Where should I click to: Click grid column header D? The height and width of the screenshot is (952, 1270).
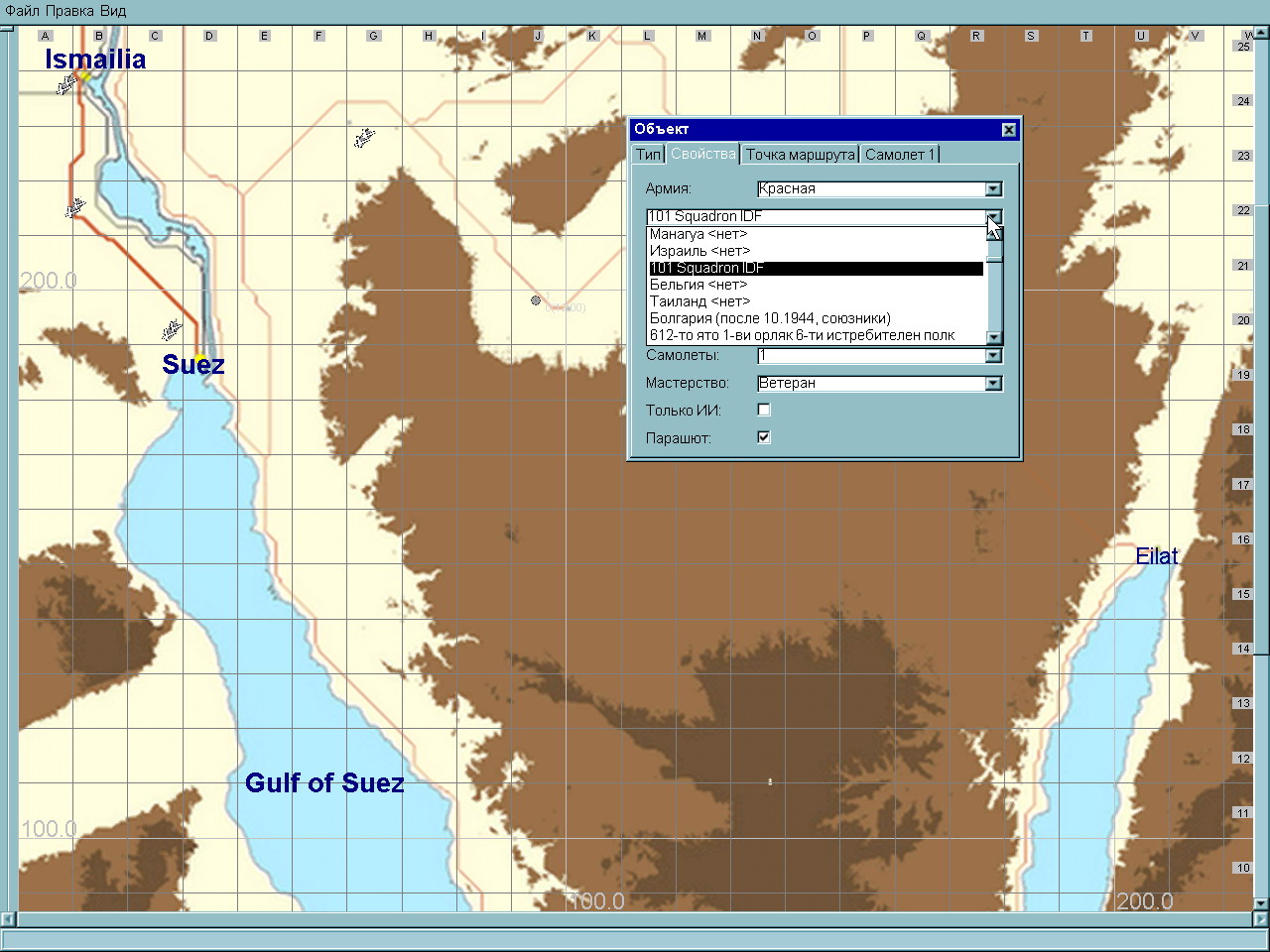pyautogui.click(x=209, y=36)
